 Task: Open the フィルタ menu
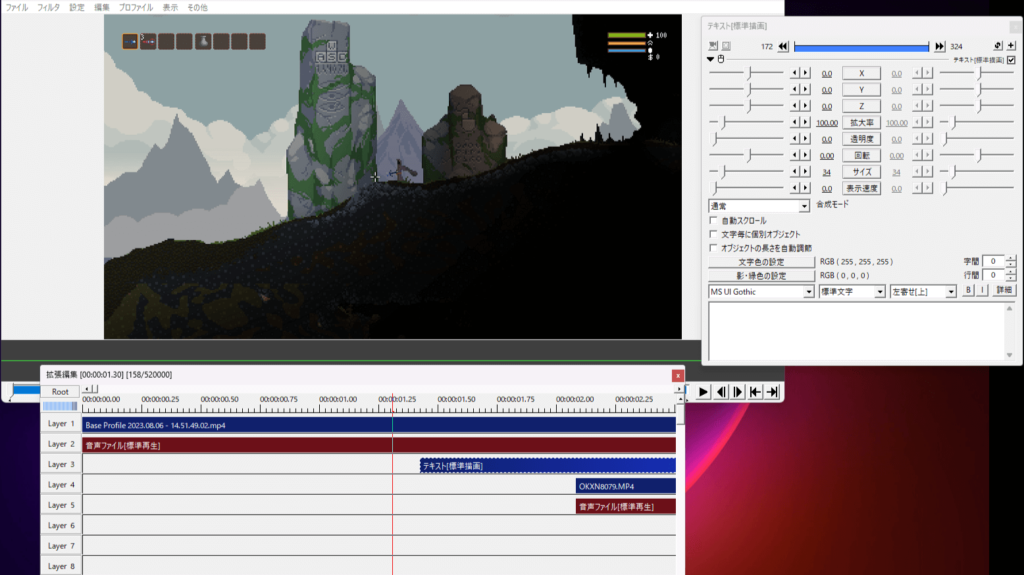[x=48, y=7]
